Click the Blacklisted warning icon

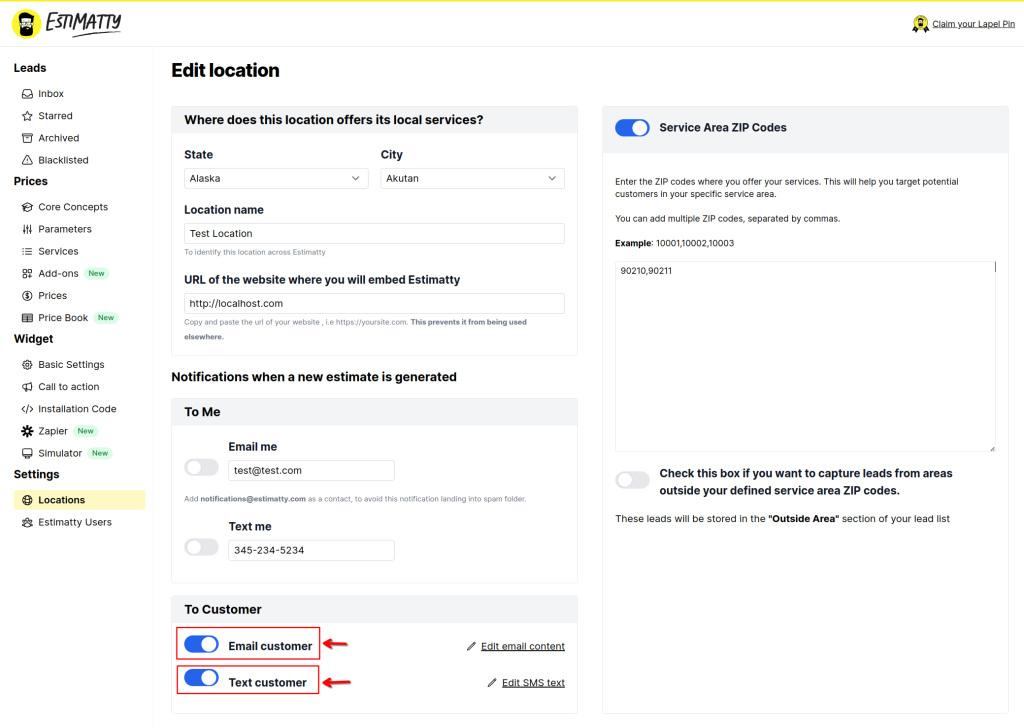tap(27, 161)
